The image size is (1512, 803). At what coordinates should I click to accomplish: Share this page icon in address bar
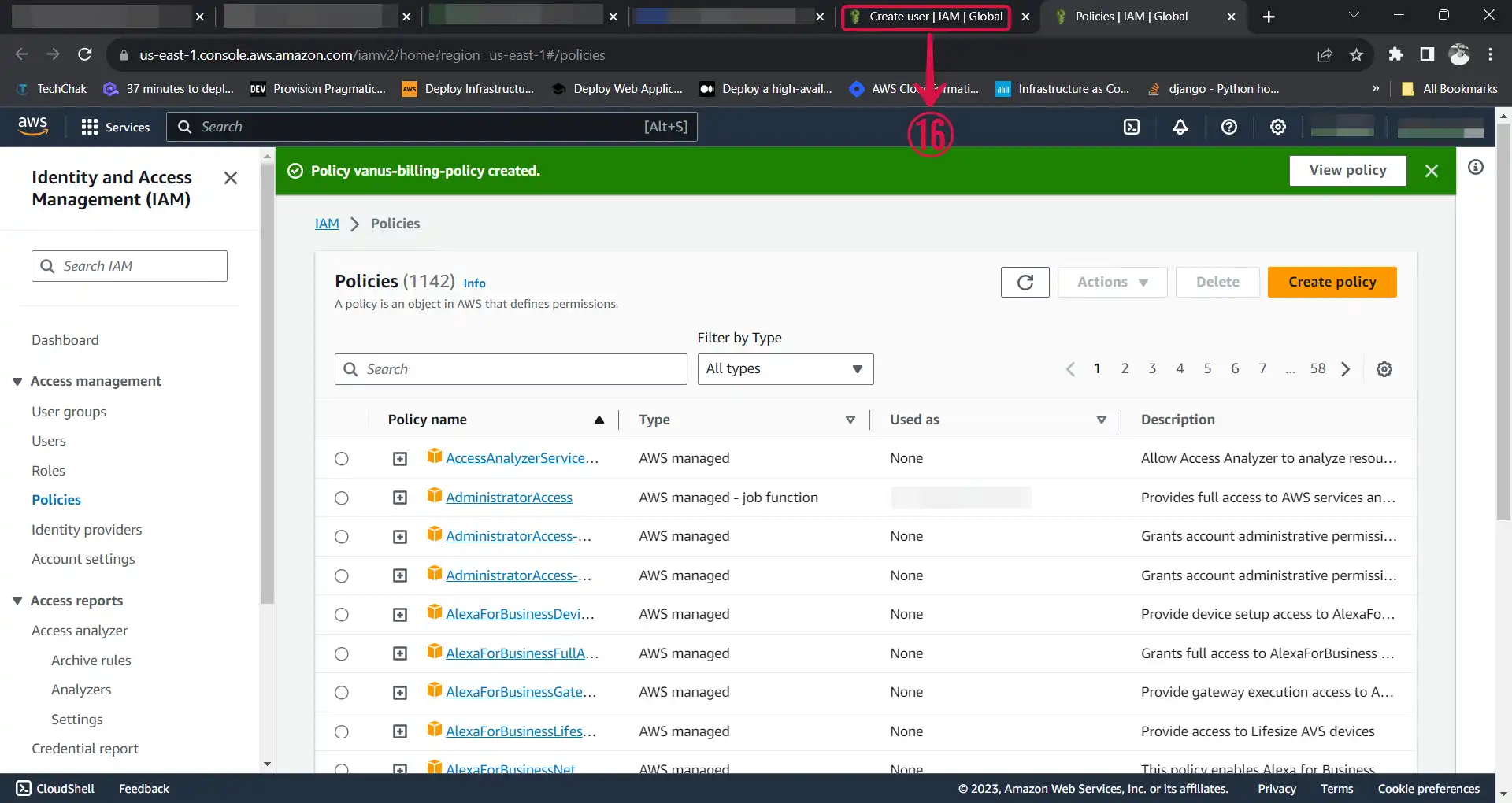(1325, 54)
